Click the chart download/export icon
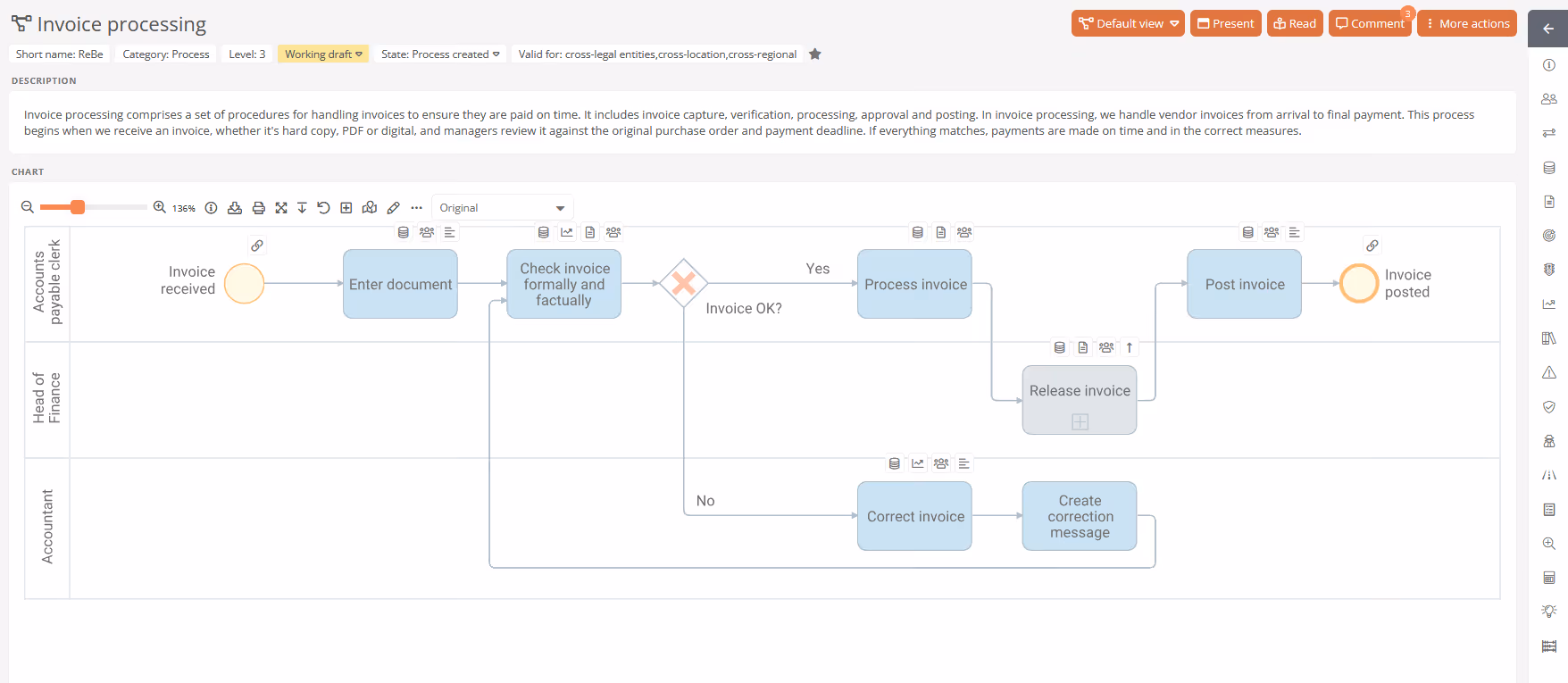Screen dimensions: 1568x683 coord(235,208)
